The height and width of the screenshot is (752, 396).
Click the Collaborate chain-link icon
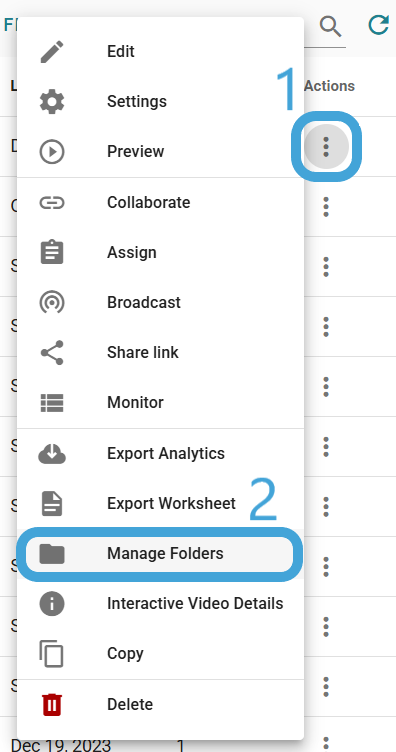(x=52, y=203)
